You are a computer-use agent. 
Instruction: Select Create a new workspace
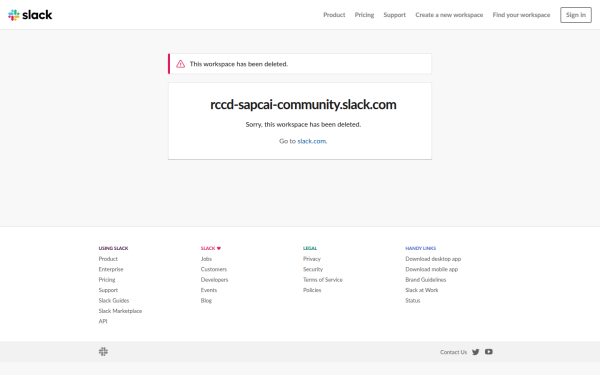point(449,15)
